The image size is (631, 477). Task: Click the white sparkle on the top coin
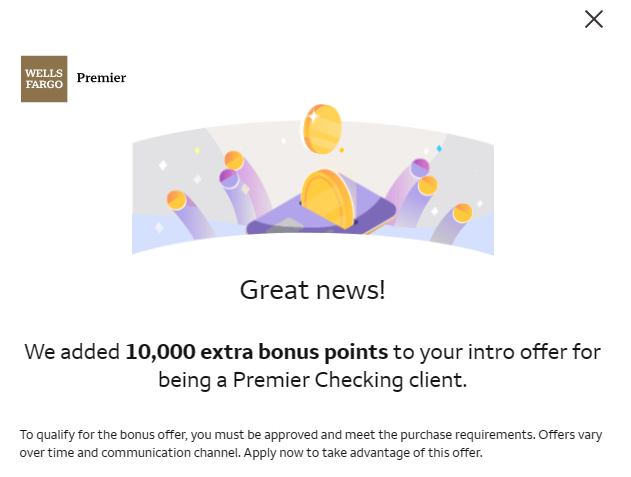tap(313, 117)
